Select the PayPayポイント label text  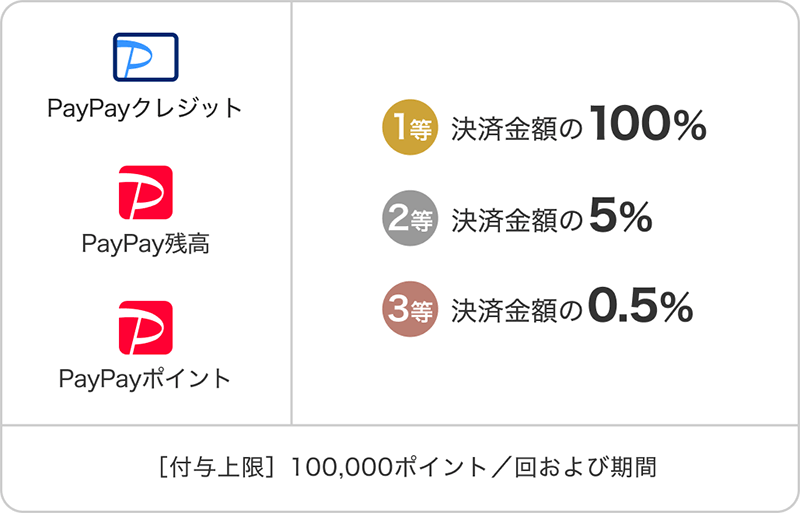(145, 379)
